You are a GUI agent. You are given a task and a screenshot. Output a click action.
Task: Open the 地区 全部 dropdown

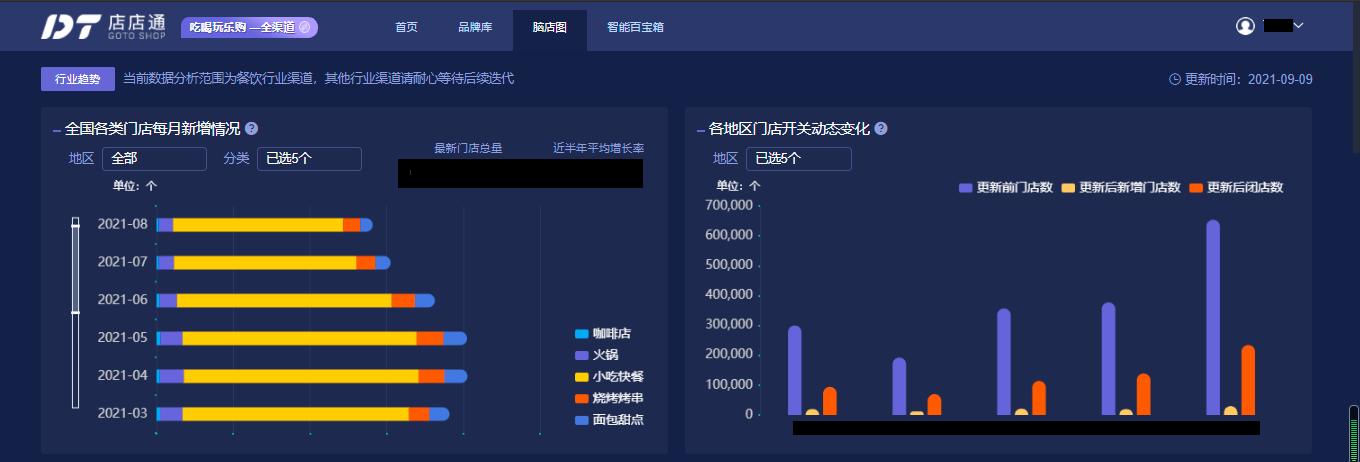click(x=154, y=158)
